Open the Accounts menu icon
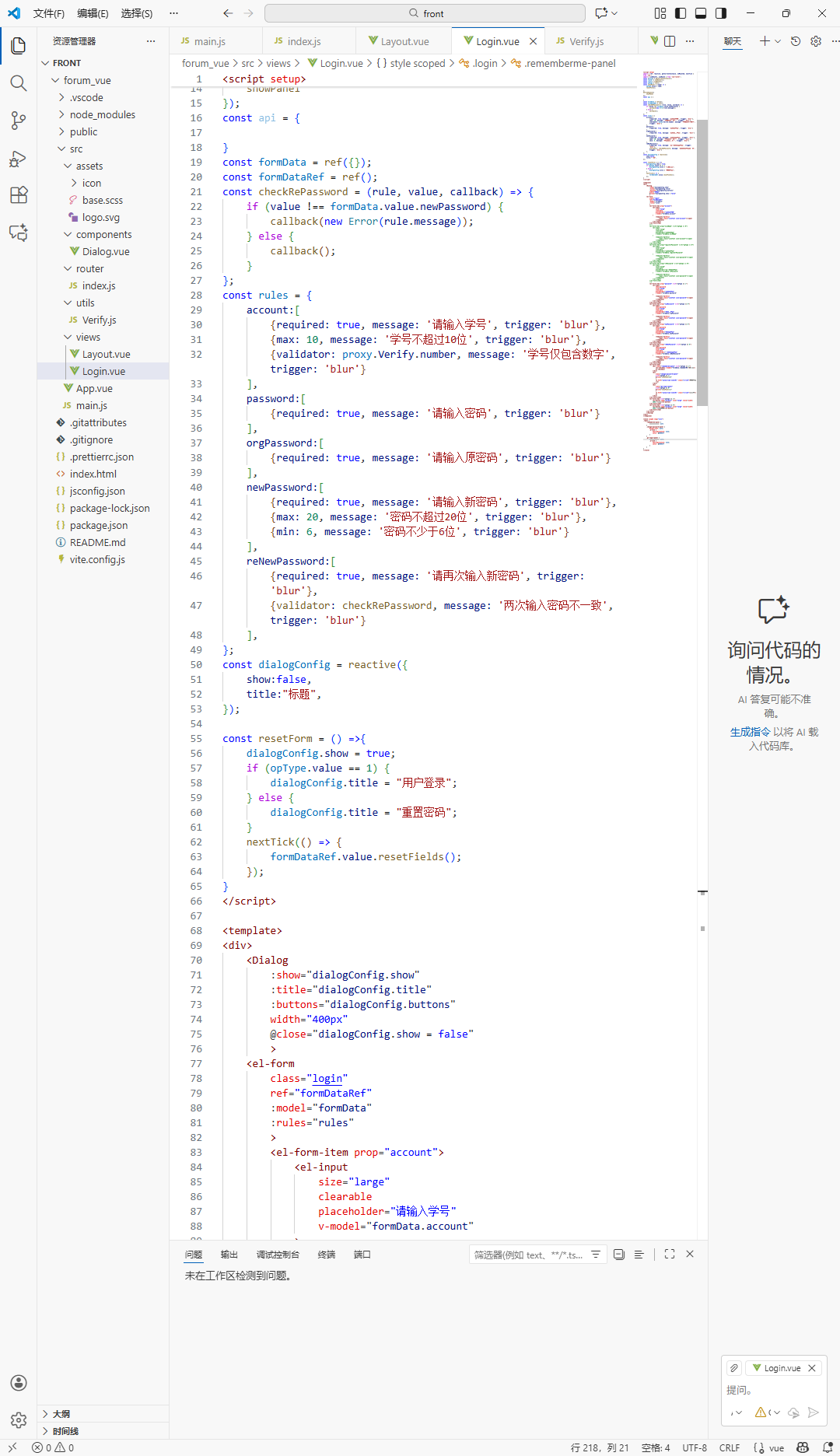Viewport: 840px width, 1456px height. click(19, 1383)
